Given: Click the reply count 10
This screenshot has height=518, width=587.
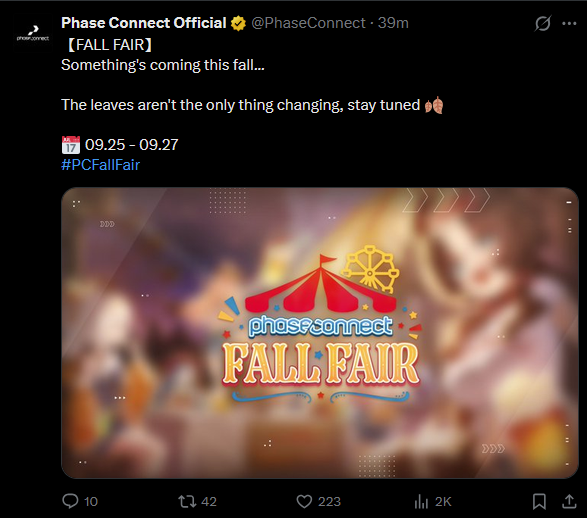Looking at the screenshot, I should point(91,502).
